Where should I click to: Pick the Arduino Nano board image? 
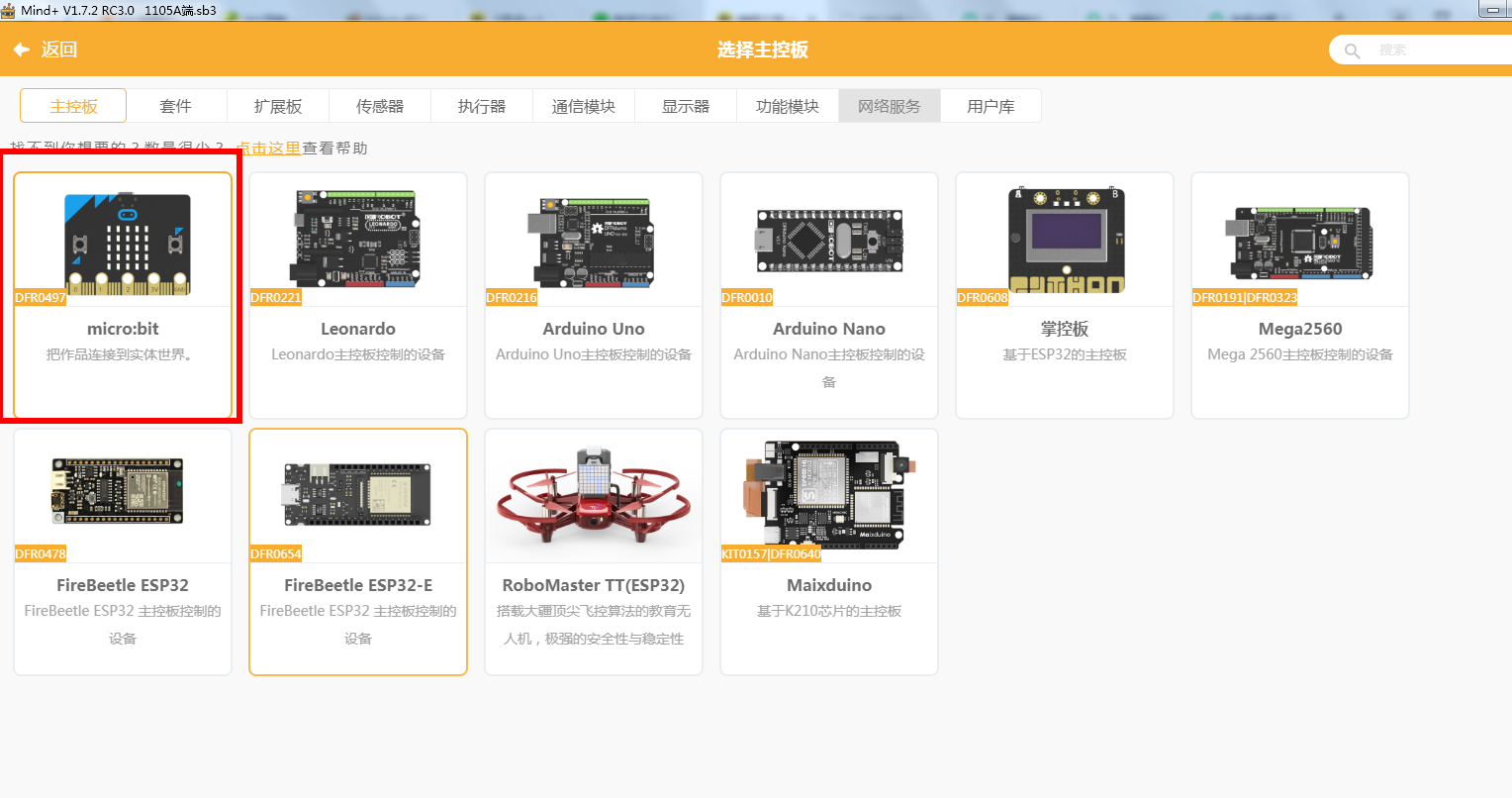tap(829, 242)
